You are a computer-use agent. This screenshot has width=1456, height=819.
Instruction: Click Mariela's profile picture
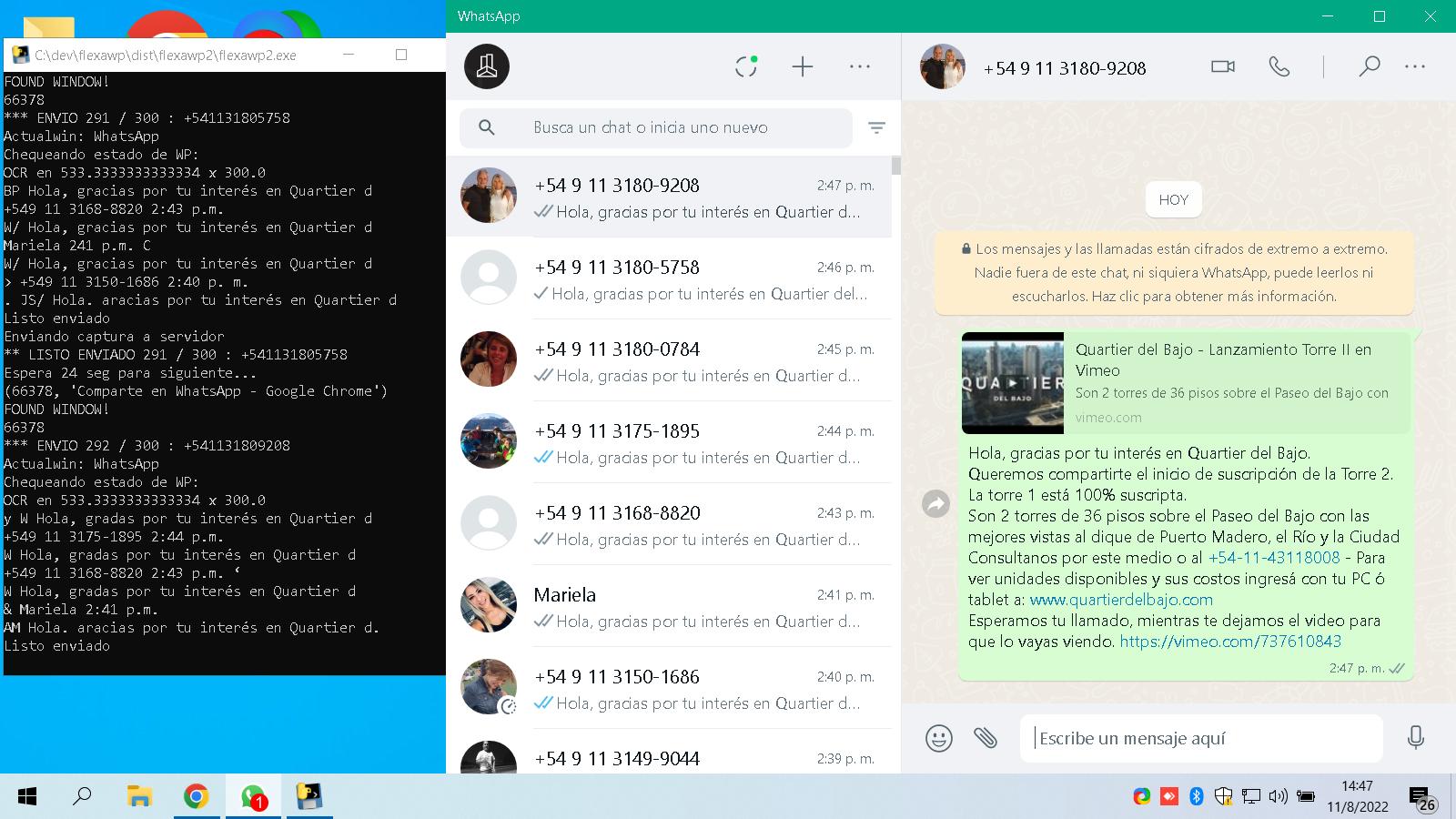pyautogui.click(x=489, y=605)
